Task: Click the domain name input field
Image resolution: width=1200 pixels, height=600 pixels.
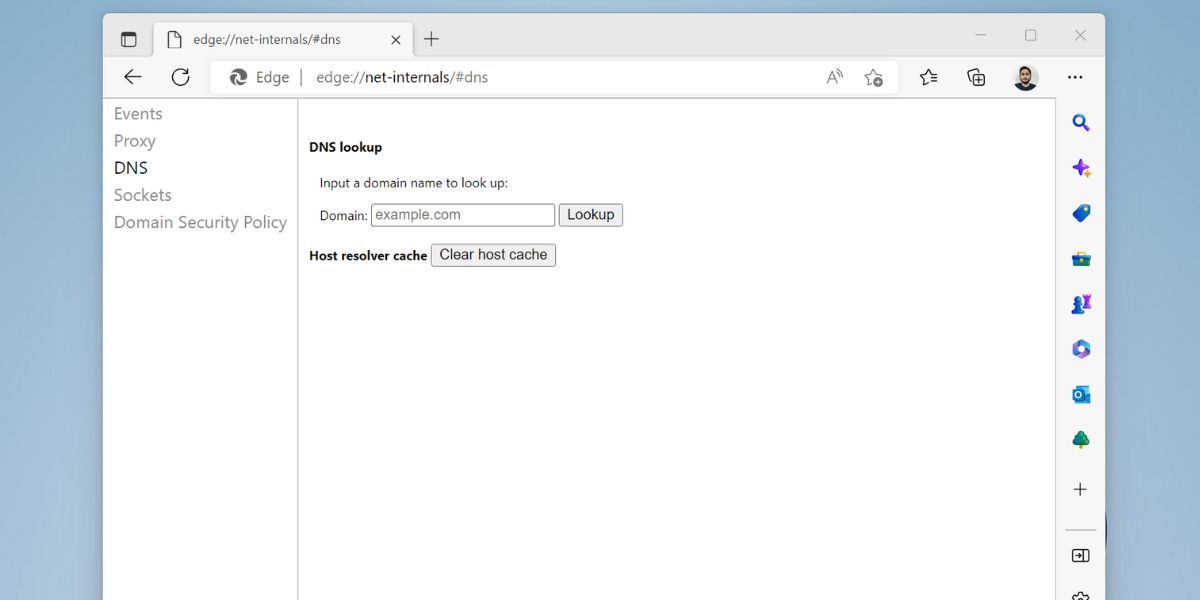Action: click(462, 214)
